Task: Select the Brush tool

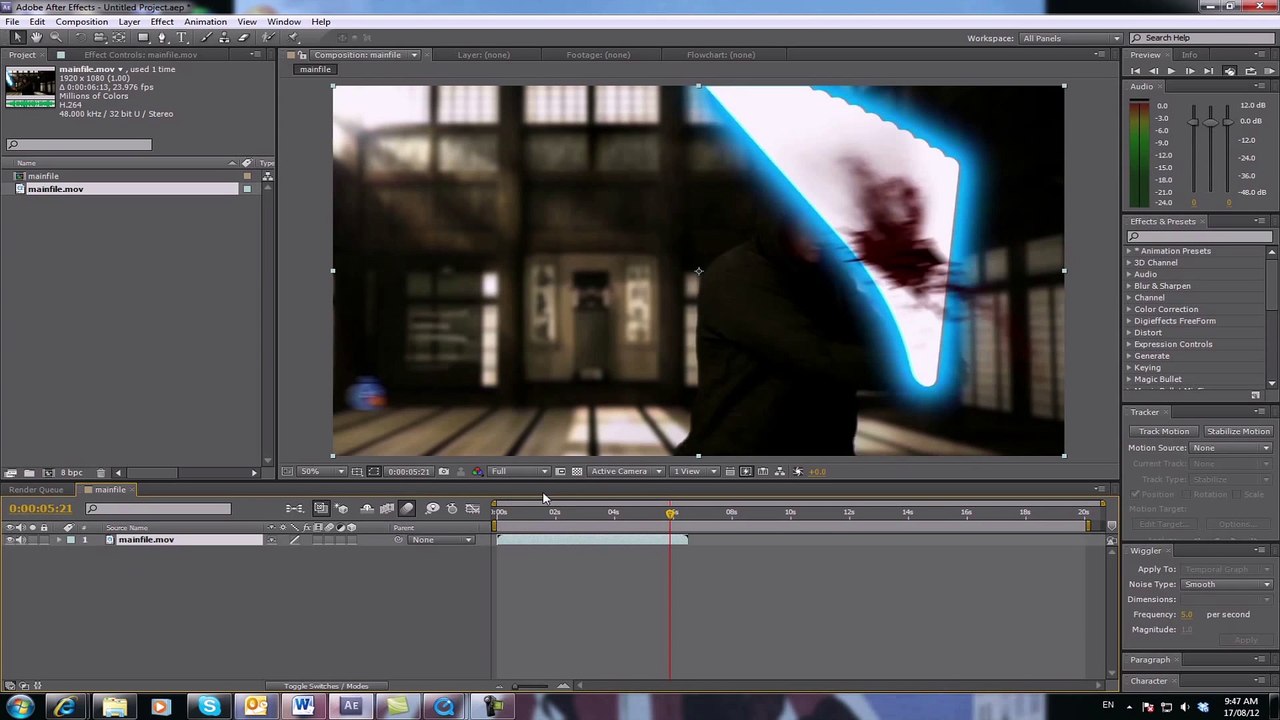Action: tap(206, 38)
